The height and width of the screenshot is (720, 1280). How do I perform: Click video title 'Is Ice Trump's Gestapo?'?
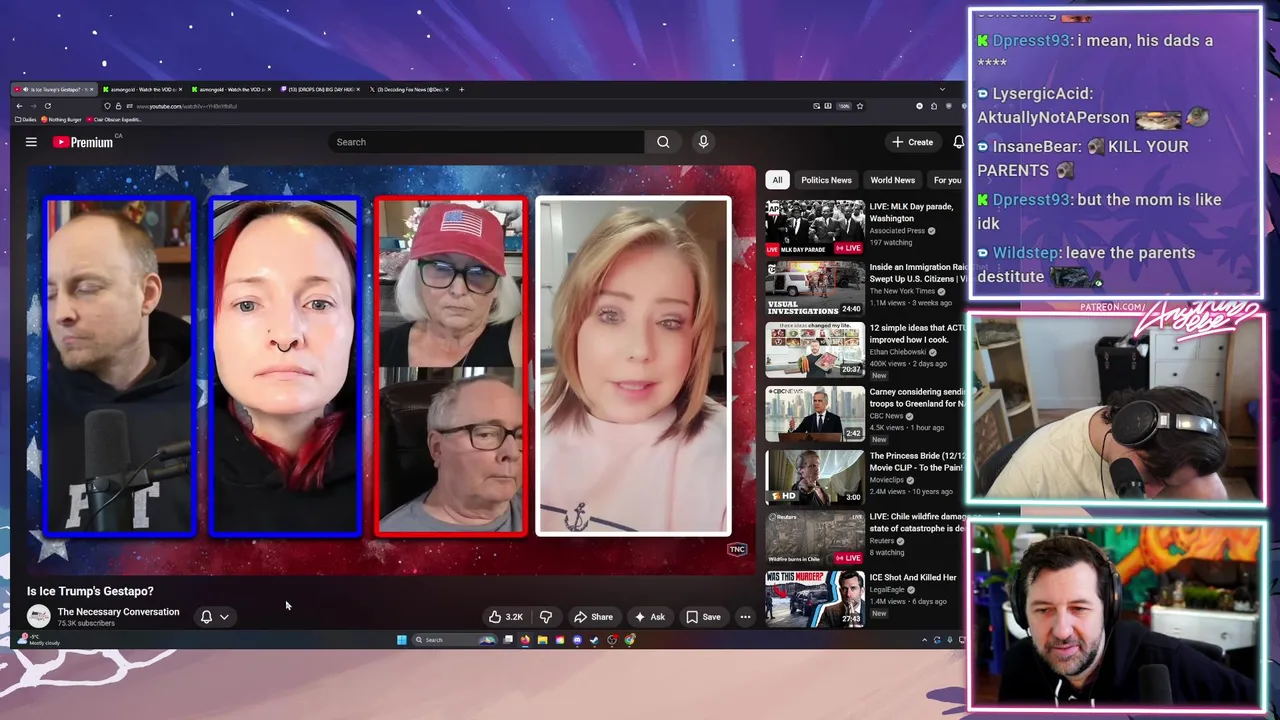pos(90,591)
